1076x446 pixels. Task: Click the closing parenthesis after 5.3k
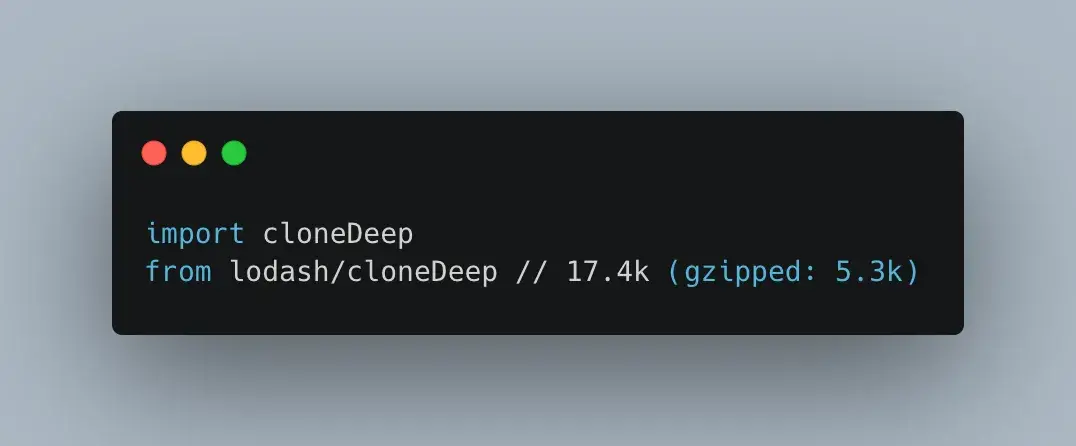(x=911, y=272)
